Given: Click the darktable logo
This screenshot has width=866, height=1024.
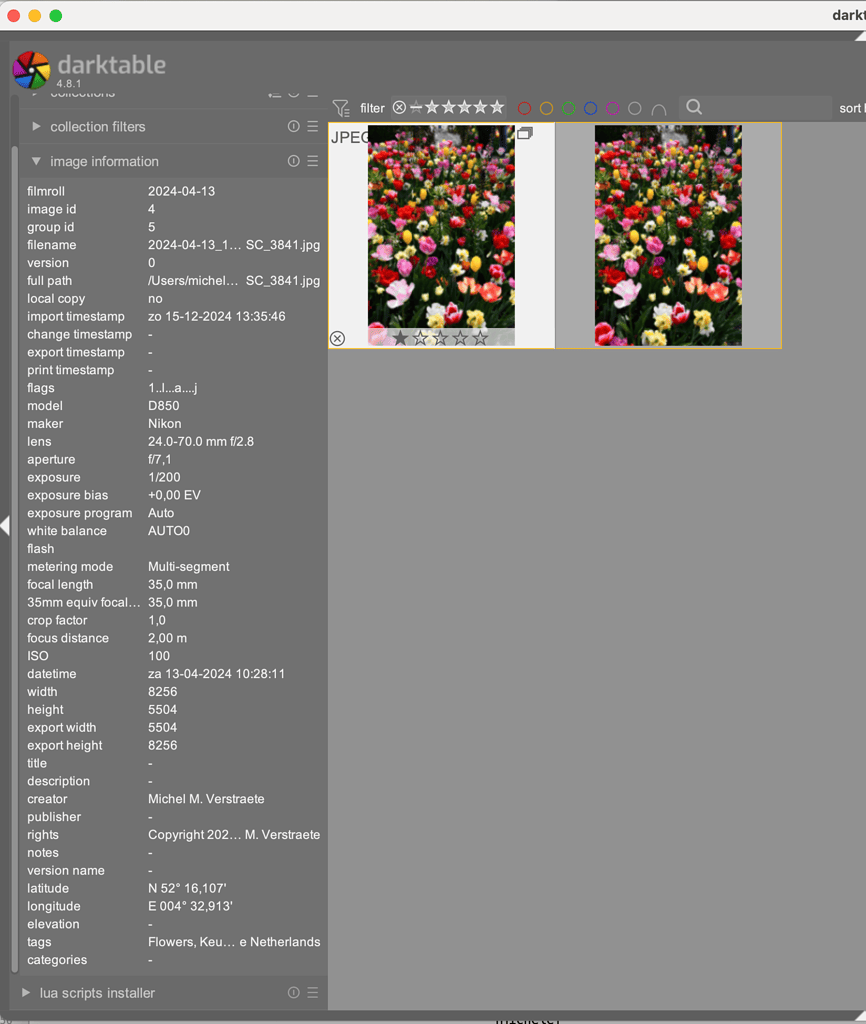Looking at the screenshot, I should 30,69.
